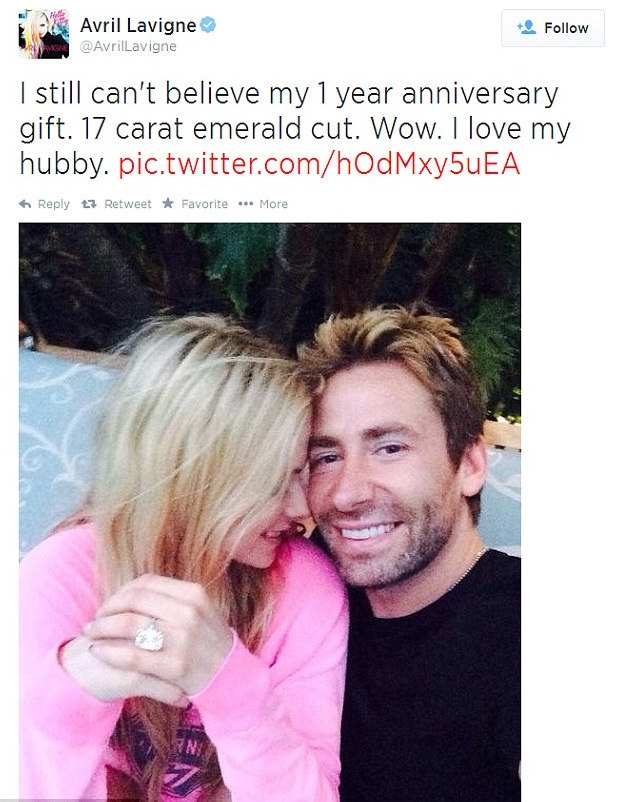Click the favorite star icon
The width and height of the screenshot is (633, 802).
(168, 203)
